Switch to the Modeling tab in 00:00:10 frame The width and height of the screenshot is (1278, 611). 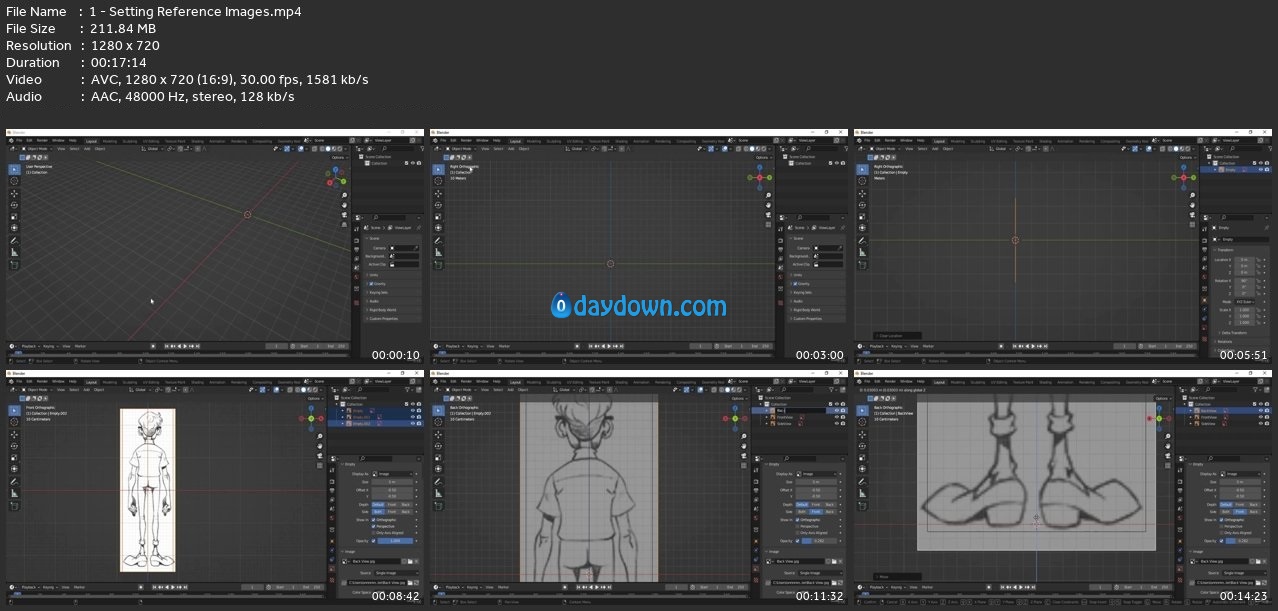pos(110,141)
